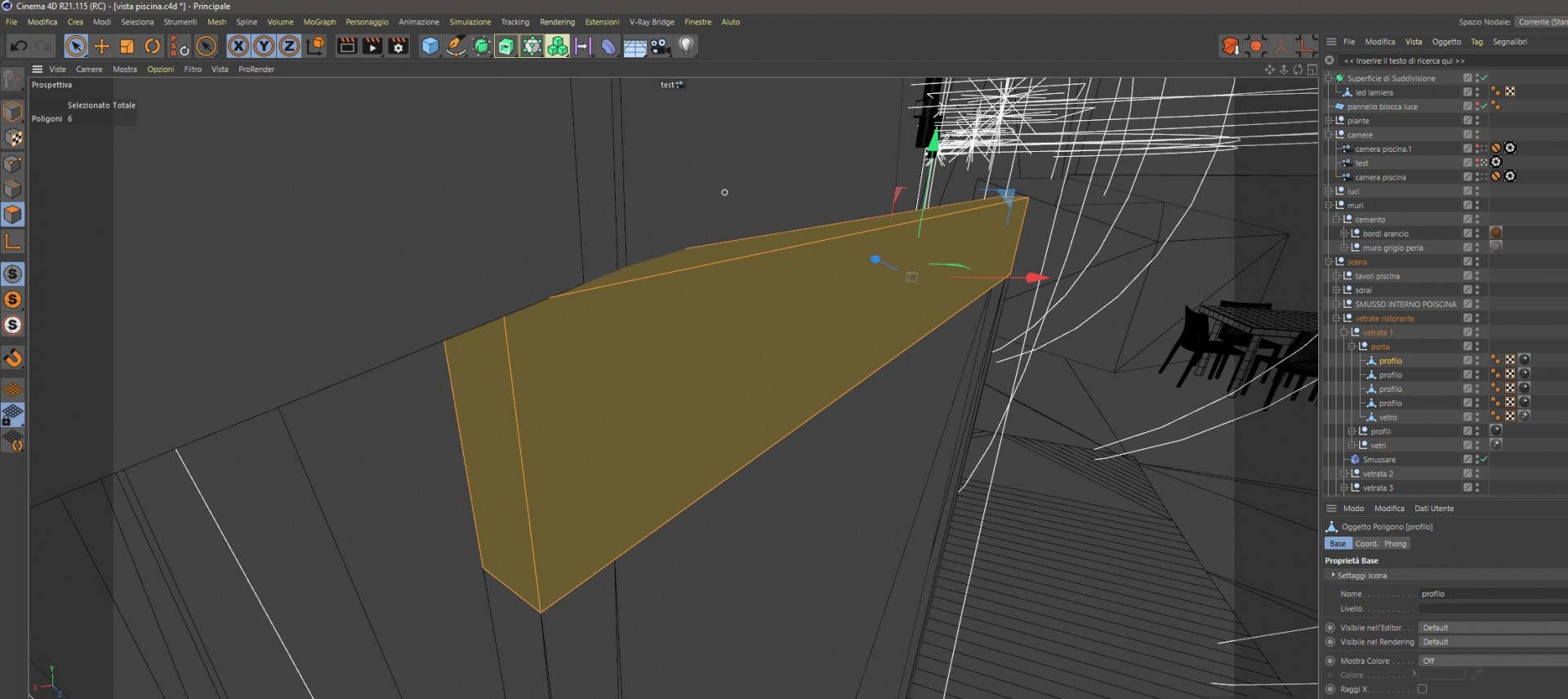Click the bordi arancio orange material tag
The width and height of the screenshot is (1568, 699).
coord(1496,233)
